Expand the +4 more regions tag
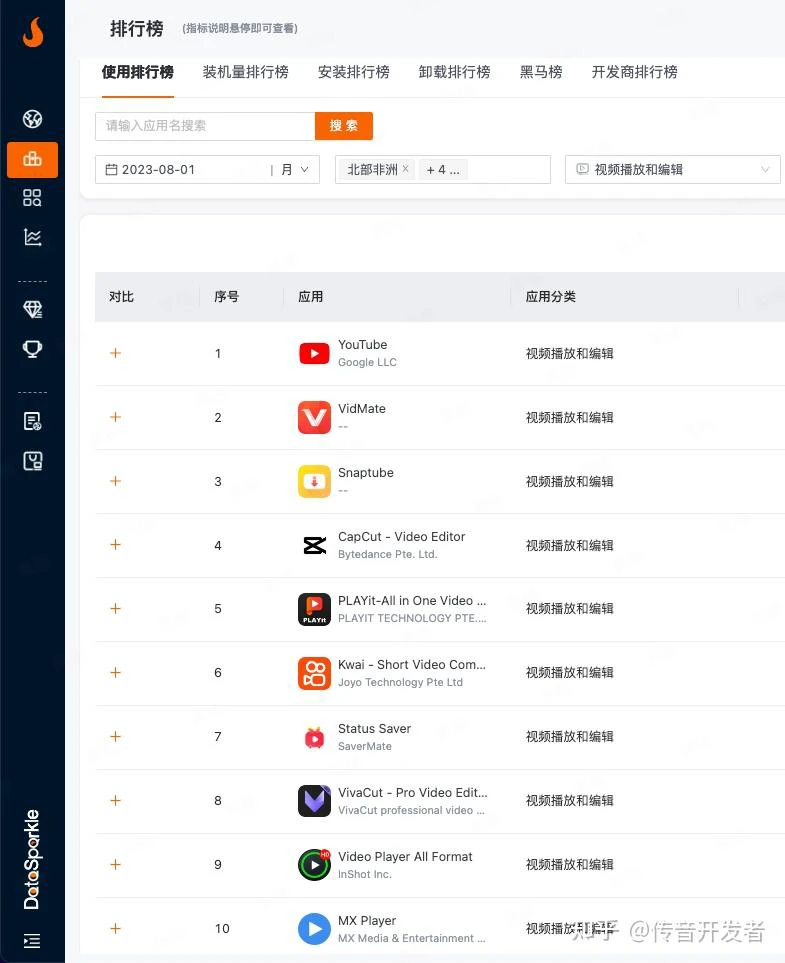The image size is (785, 963). [443, 170]
